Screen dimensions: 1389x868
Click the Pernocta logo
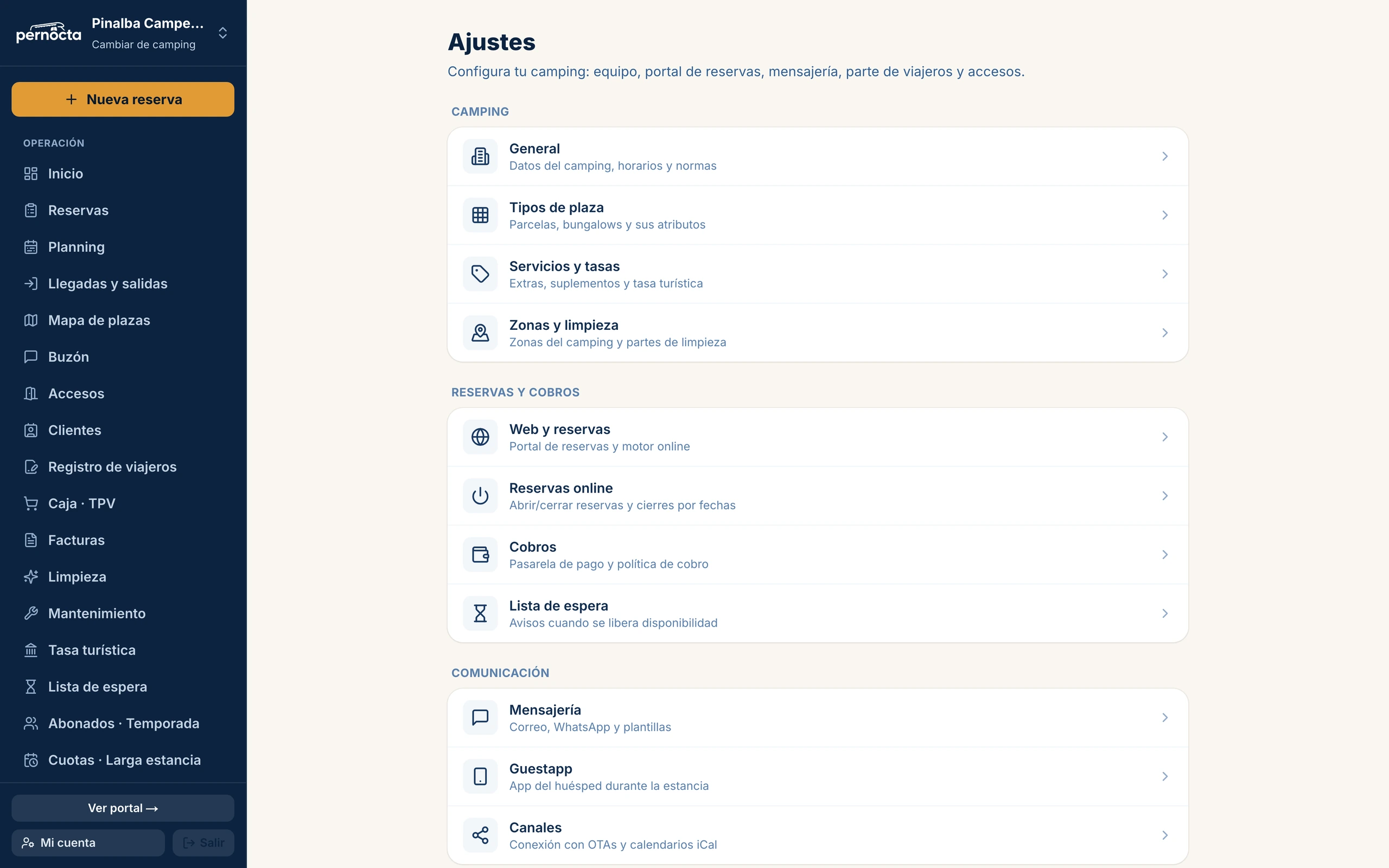pos(49,33)
